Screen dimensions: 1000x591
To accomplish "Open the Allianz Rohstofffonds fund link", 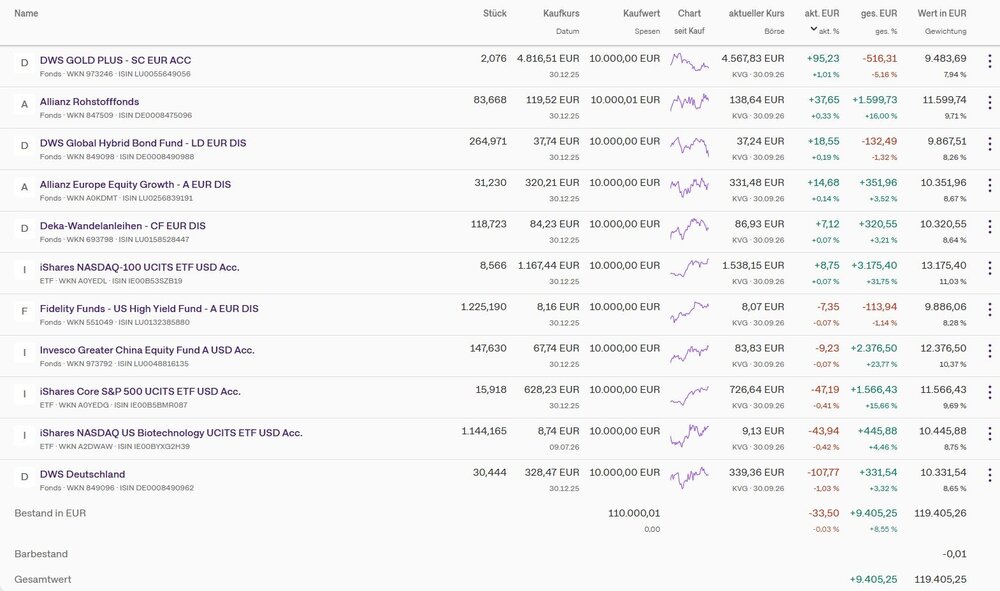I will (x=89, y=101).
